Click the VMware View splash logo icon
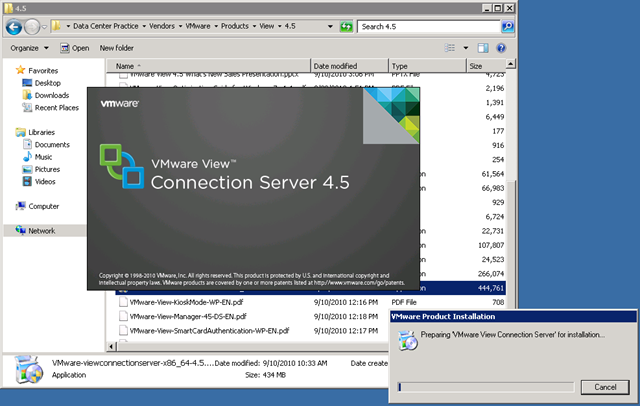 pos(122,166)
